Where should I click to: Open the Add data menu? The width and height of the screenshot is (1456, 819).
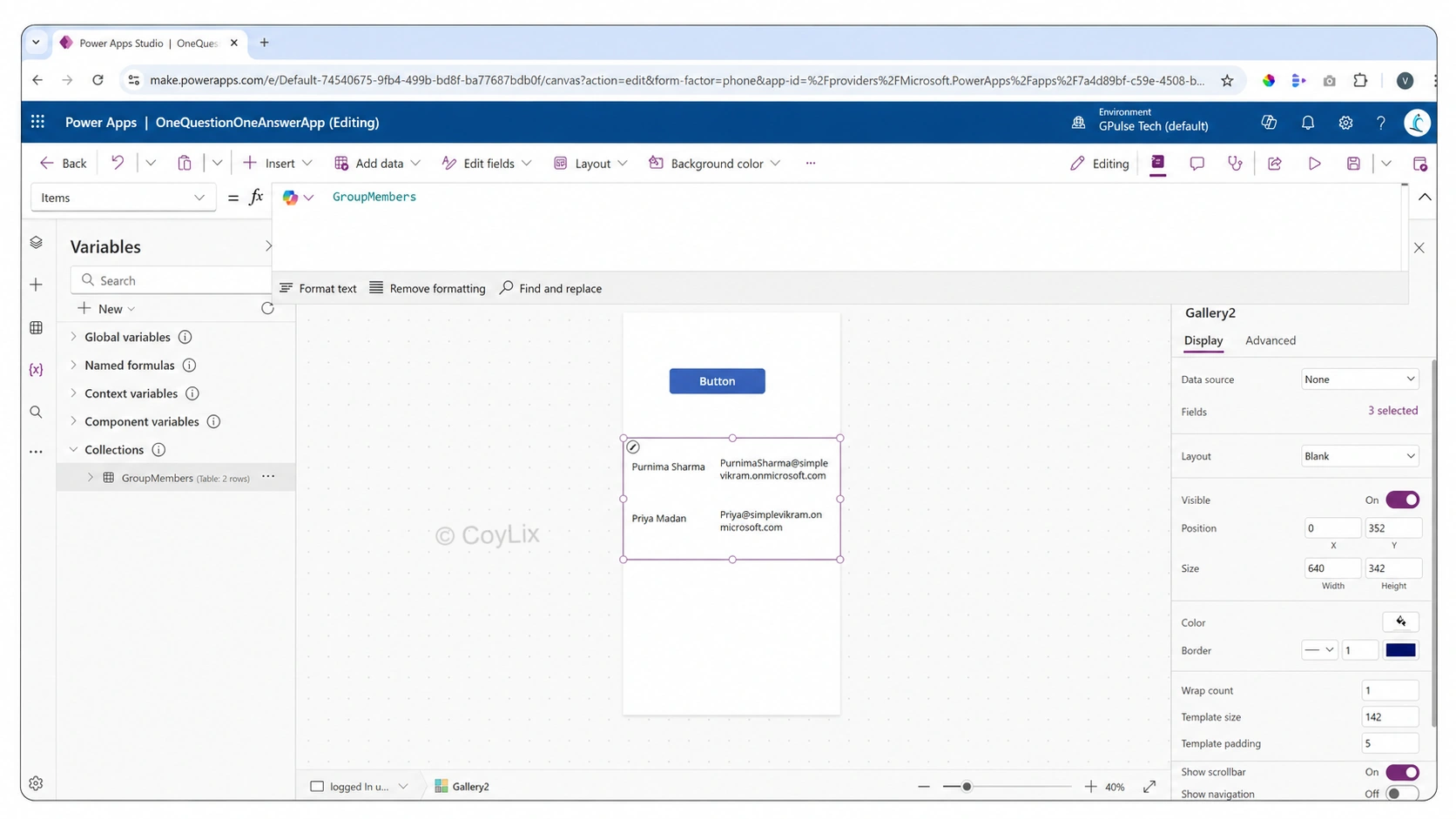click(378, 164)
